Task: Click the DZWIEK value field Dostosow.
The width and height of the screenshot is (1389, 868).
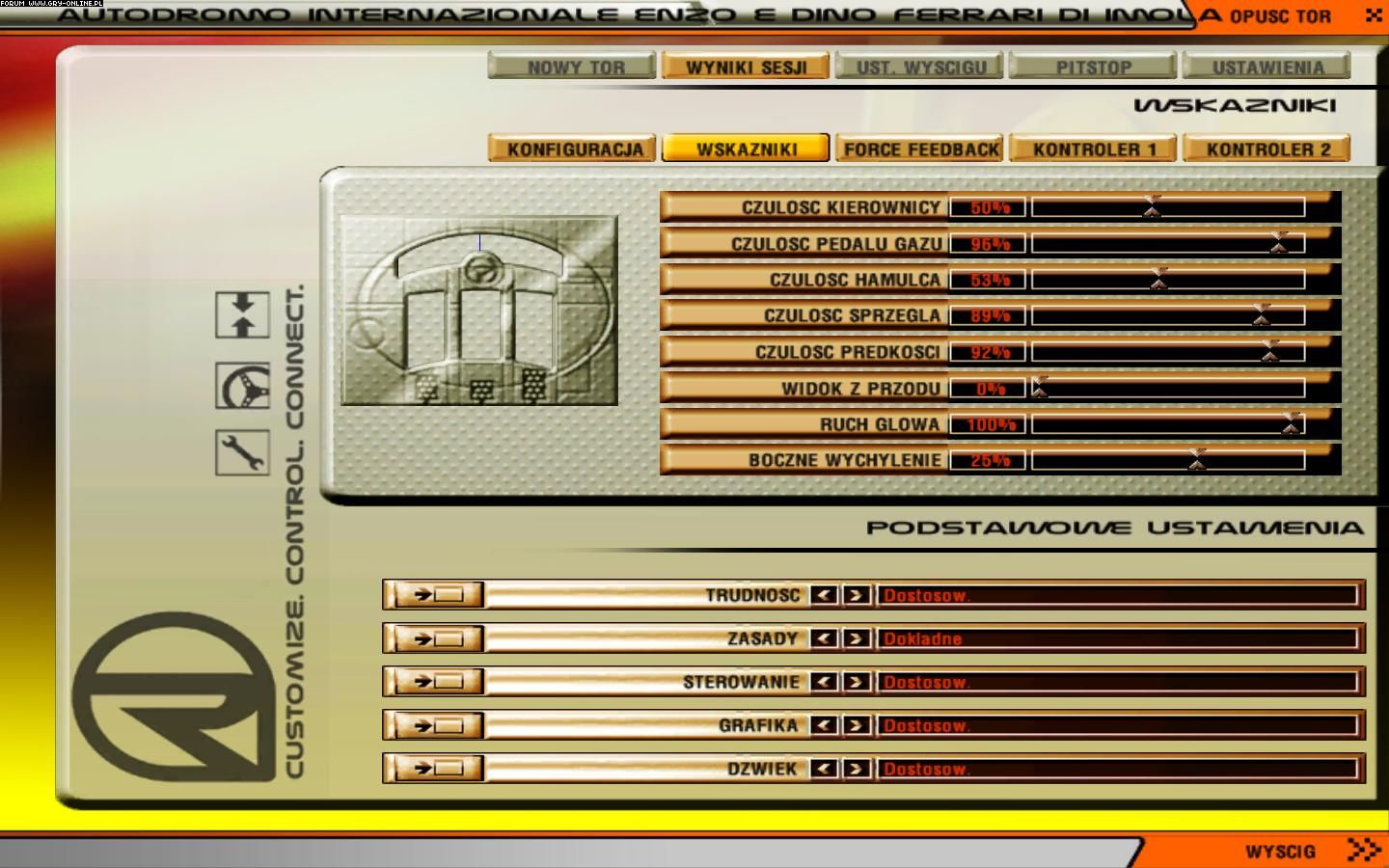Action: click(1117, 769)
